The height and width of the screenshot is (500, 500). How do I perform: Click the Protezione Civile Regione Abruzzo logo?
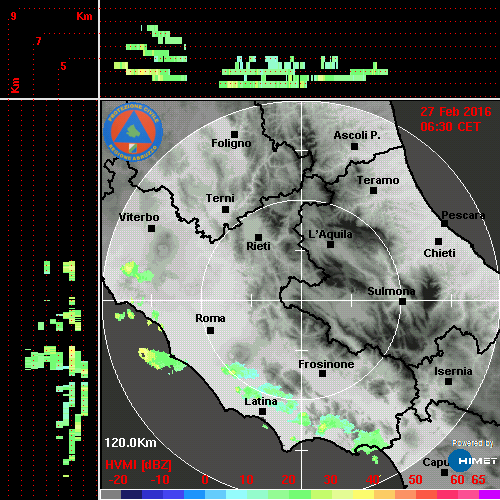[133, 132]
